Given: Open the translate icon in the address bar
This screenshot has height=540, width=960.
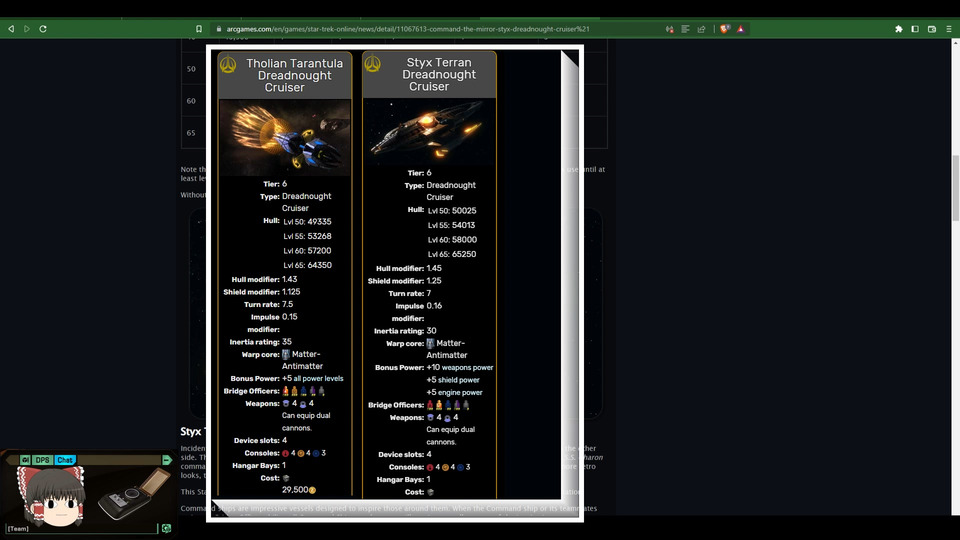Looking at the screenshot, I should coord(670,29).
